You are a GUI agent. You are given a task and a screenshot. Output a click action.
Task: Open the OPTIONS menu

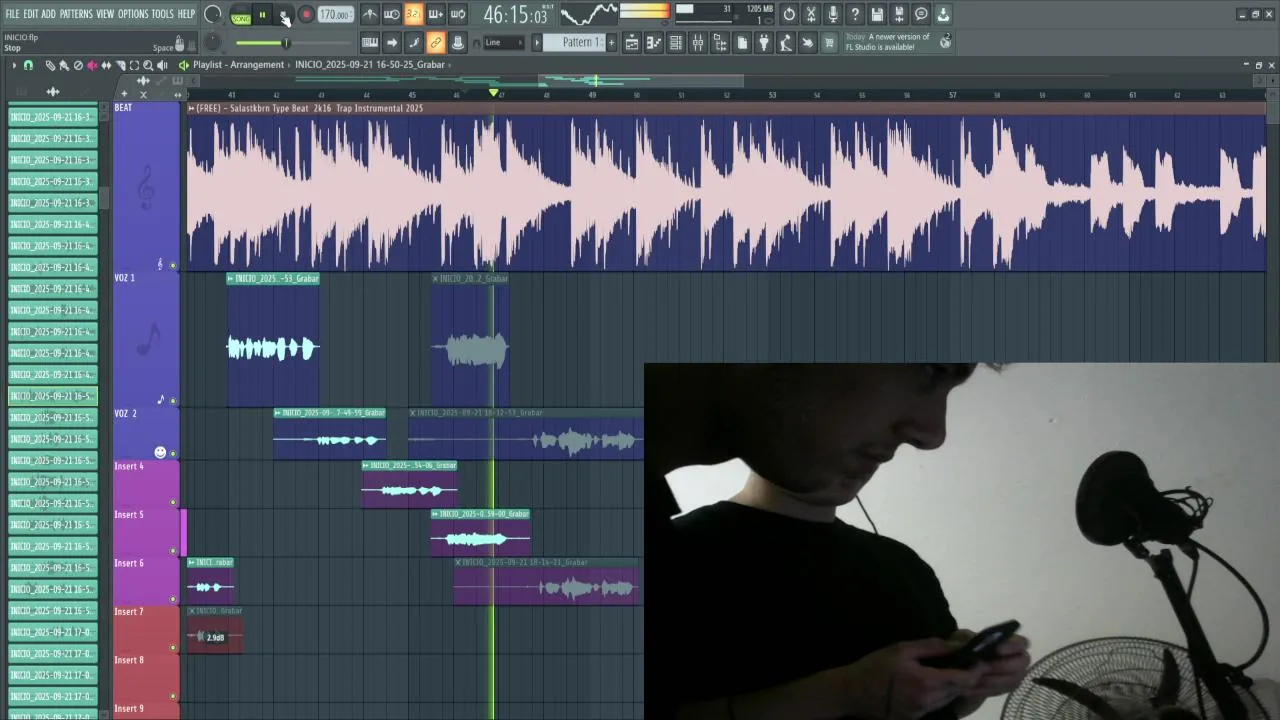click(133, 14)
